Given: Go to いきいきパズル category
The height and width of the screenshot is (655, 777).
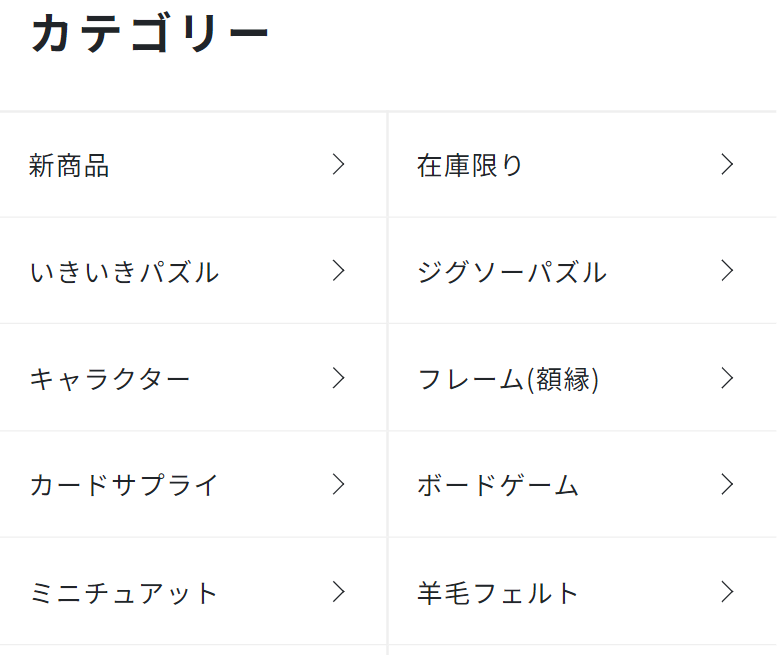Looking at the screenshot, I should (x=124, y=272).
